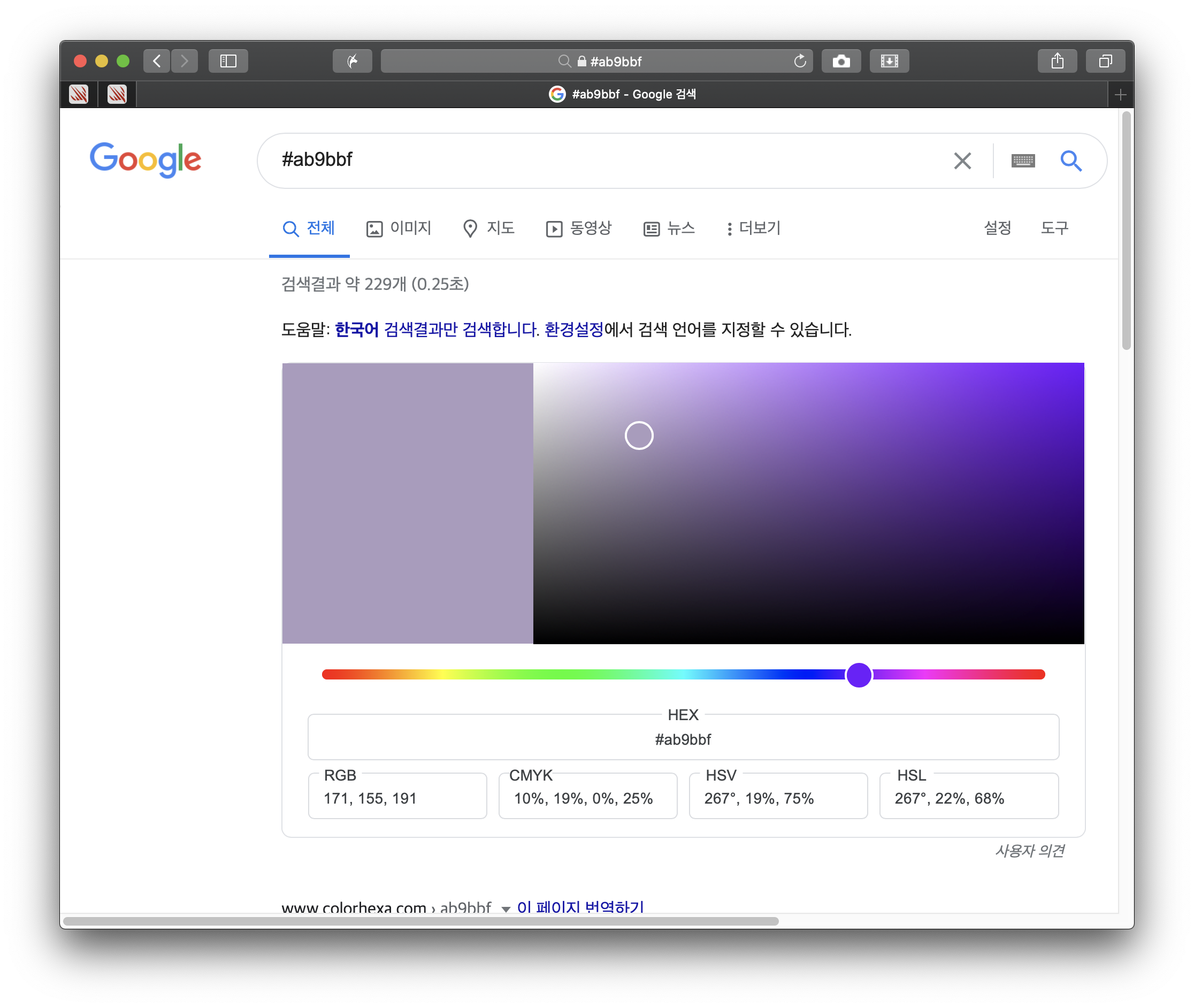The height and width of the screenshot is (1008, 1194).
Task: Click the HEX value field
Action: 683,739
